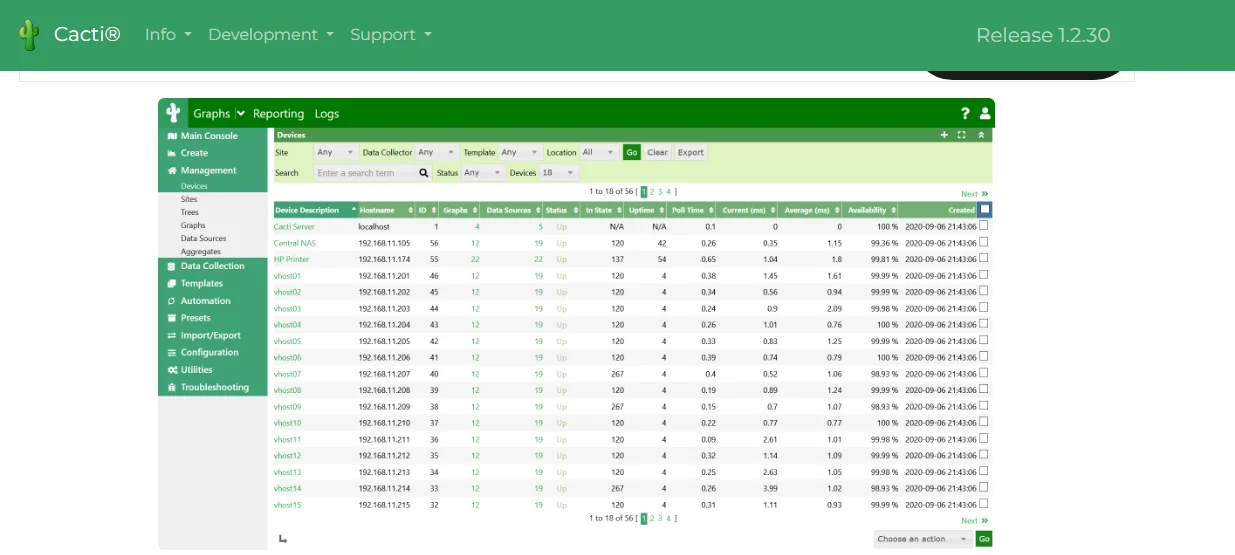This screenshot has width=1235, height=555.
Task: Click the search term input field
Action: 365,173
